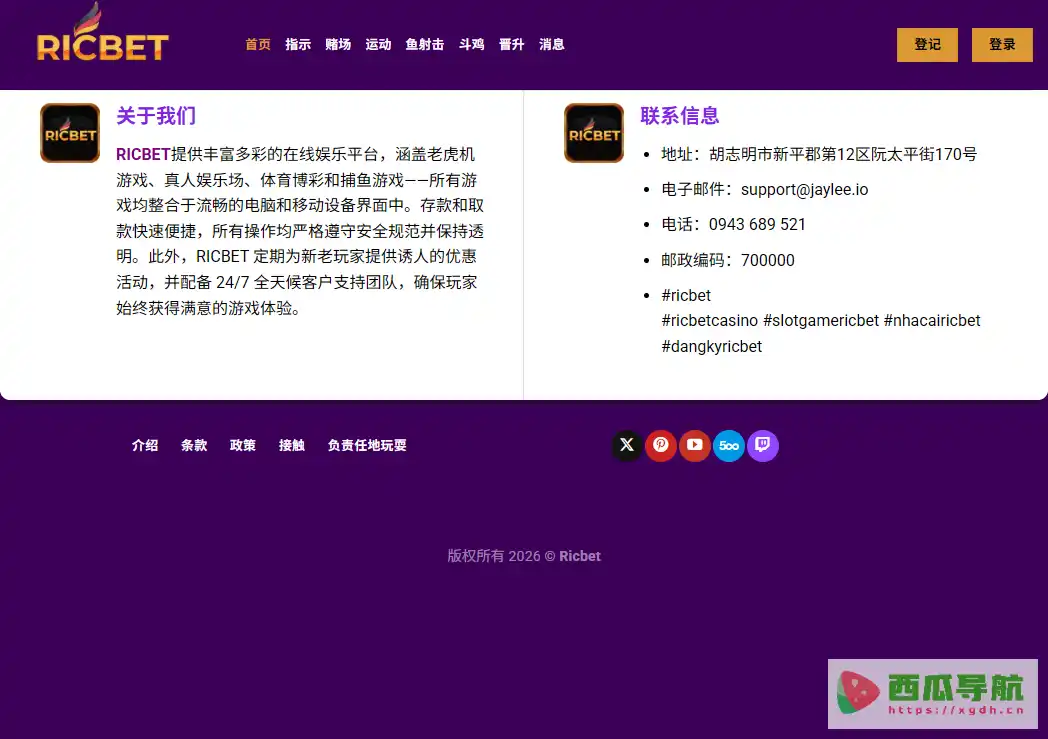Click the #slotgamericbet hashtag
Screen dimensions: 1048x739
coord(821,321)
